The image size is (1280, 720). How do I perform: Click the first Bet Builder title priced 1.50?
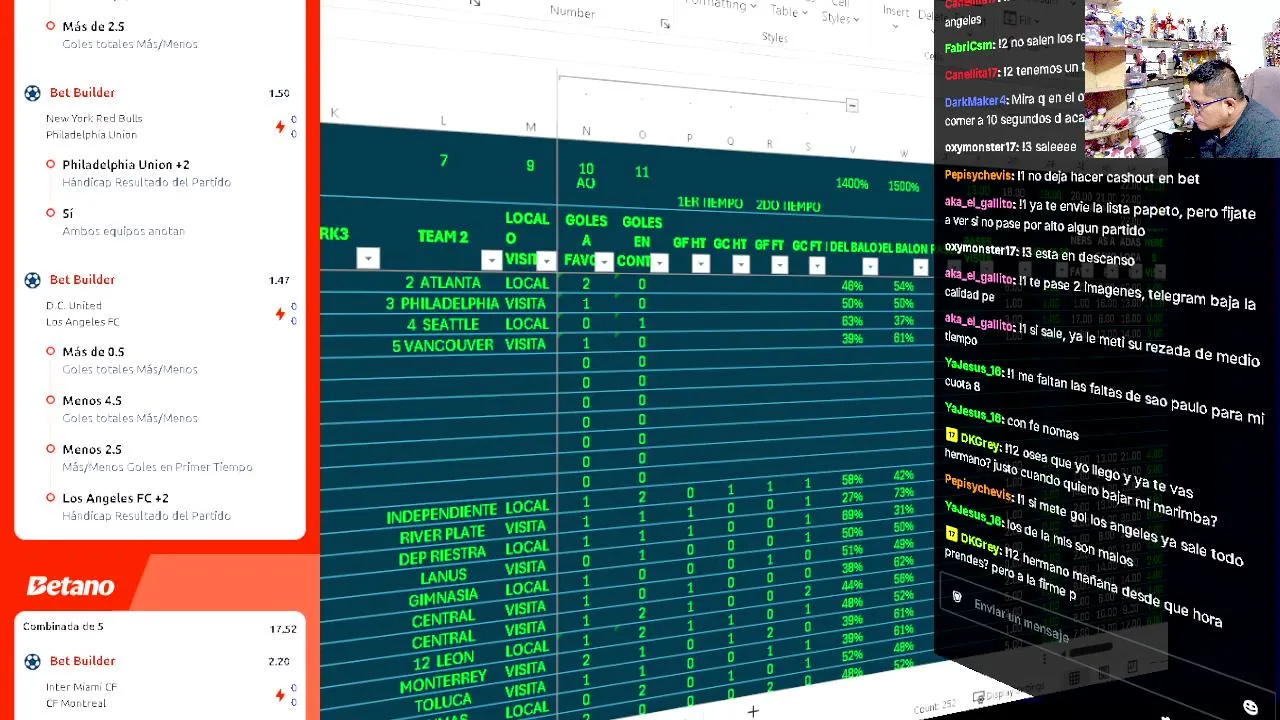coord(82,93)
